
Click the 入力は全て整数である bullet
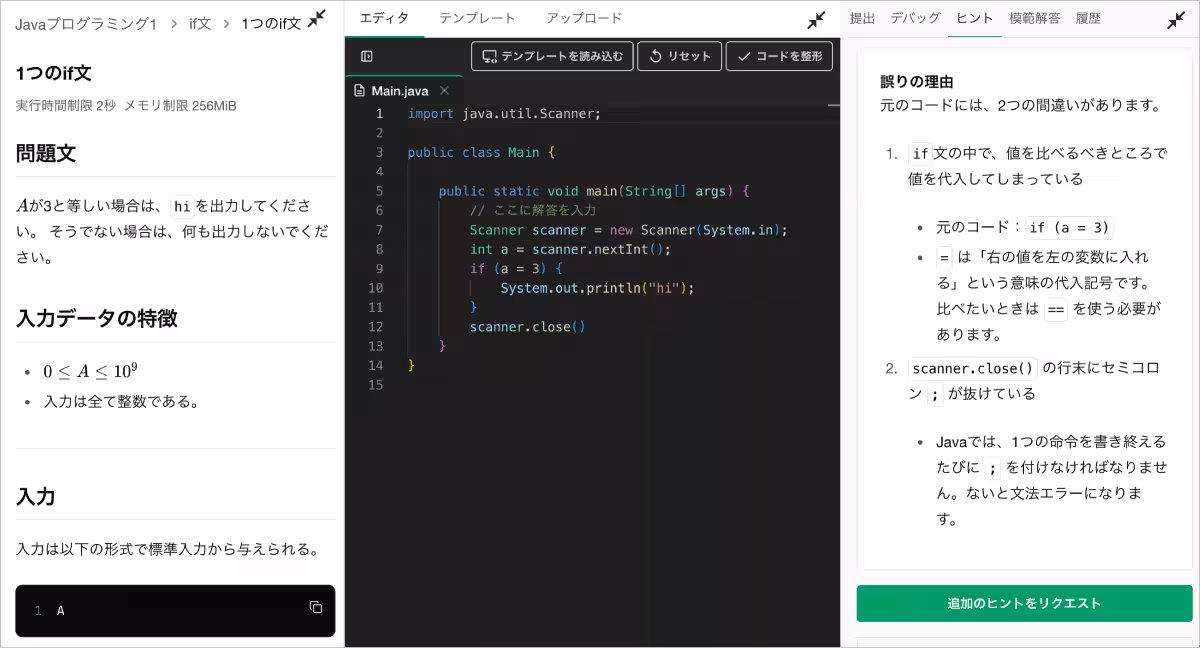(x=123, y=402)
